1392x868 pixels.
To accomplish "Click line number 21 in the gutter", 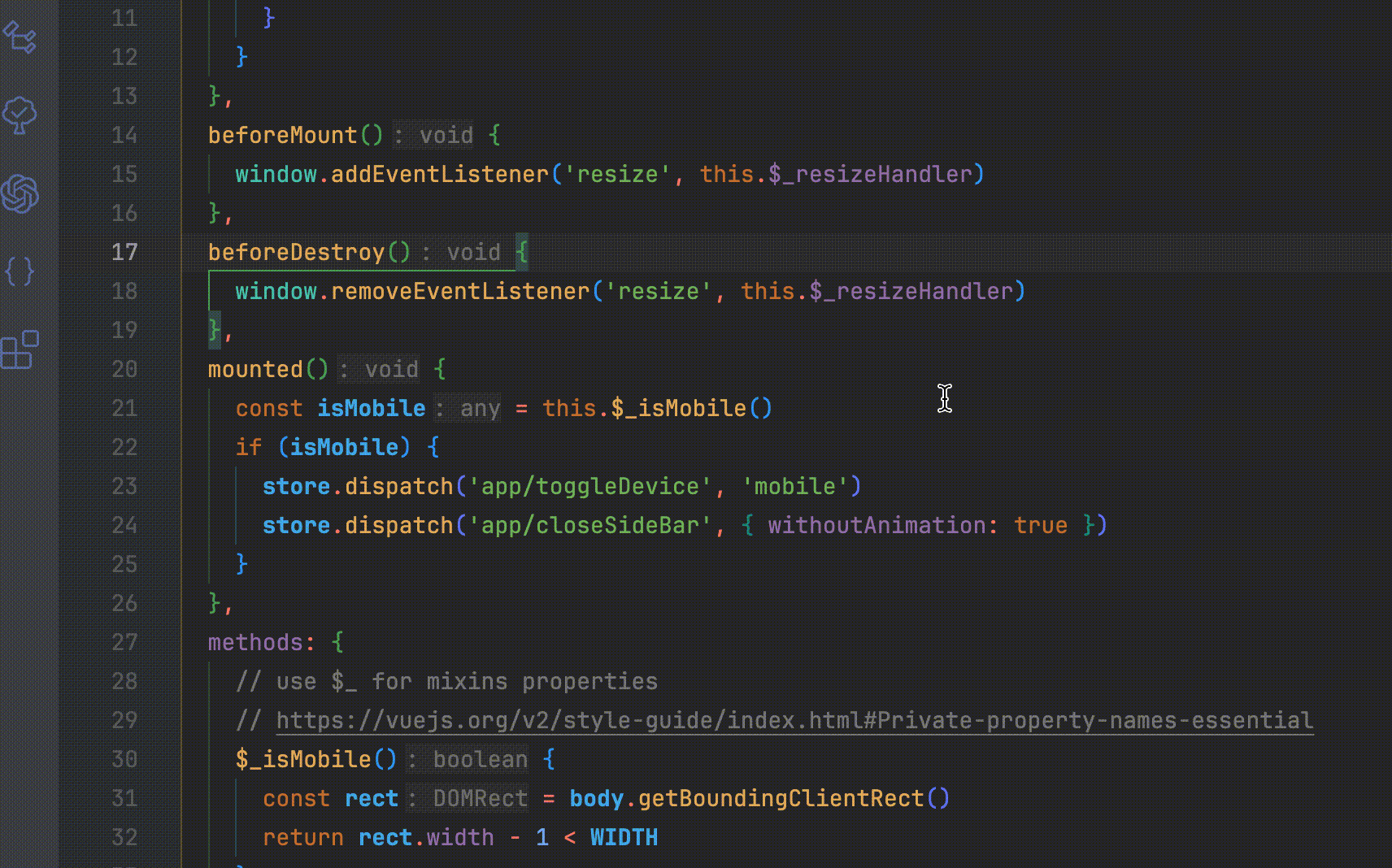I will [124, 408].
